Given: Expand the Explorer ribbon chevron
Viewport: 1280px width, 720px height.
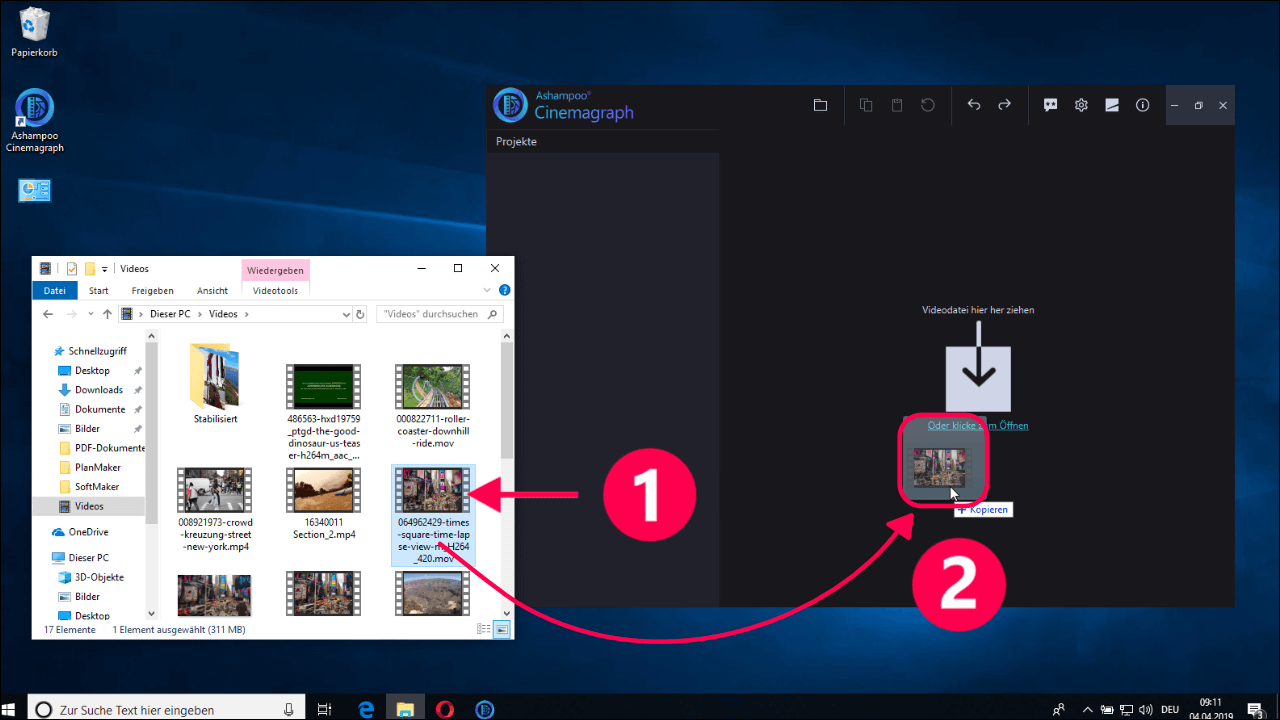Looking at the screenshot, I should point(488,290).
